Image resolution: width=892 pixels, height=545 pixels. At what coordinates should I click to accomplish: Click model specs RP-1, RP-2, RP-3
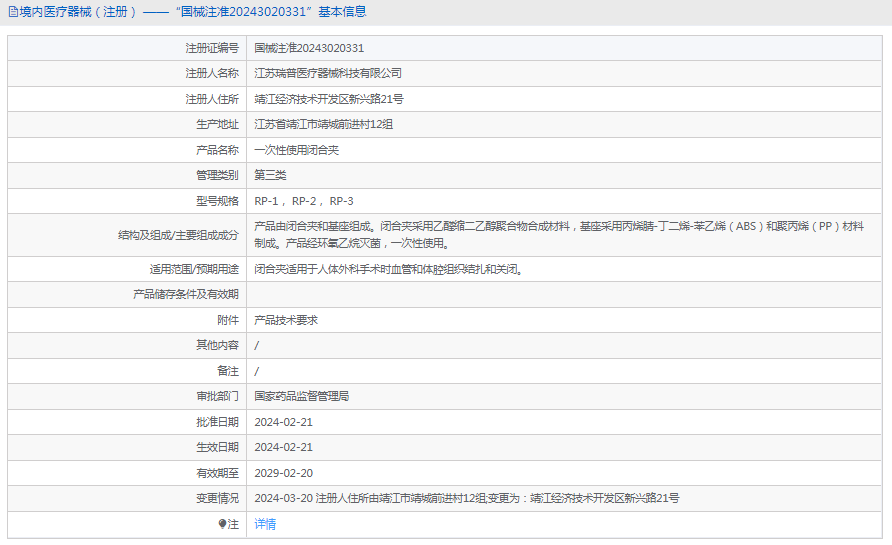pos(304,201)
